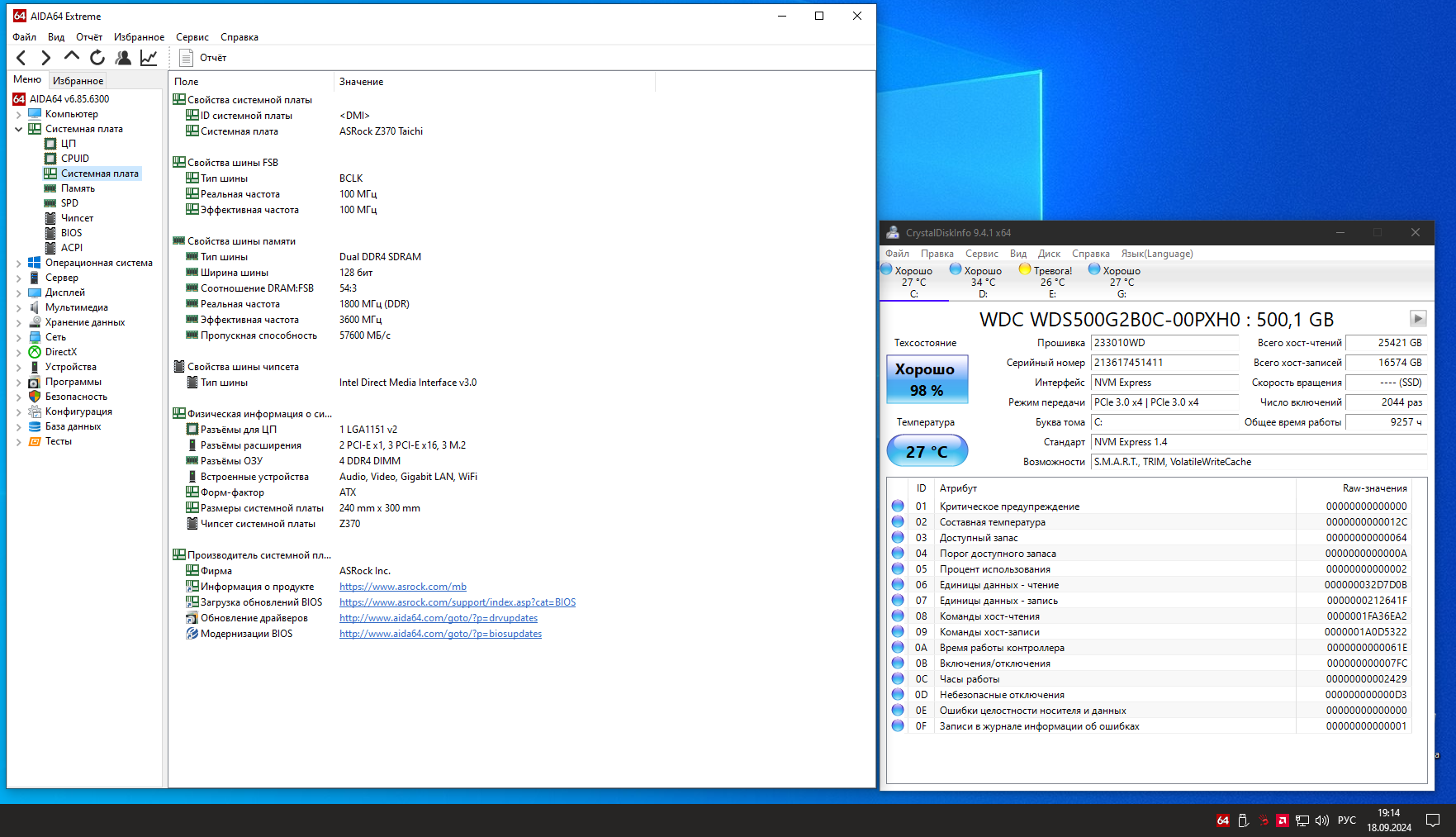Click the Поле column header

(251, 82)
